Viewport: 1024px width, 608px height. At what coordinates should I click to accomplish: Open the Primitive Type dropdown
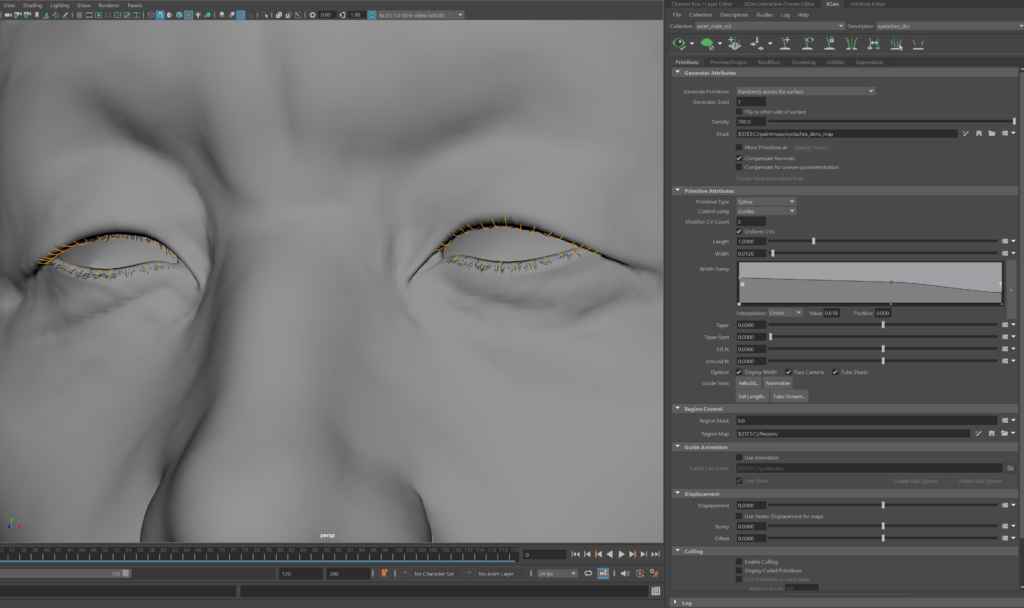pyautogui.click(x=765, y=201)
